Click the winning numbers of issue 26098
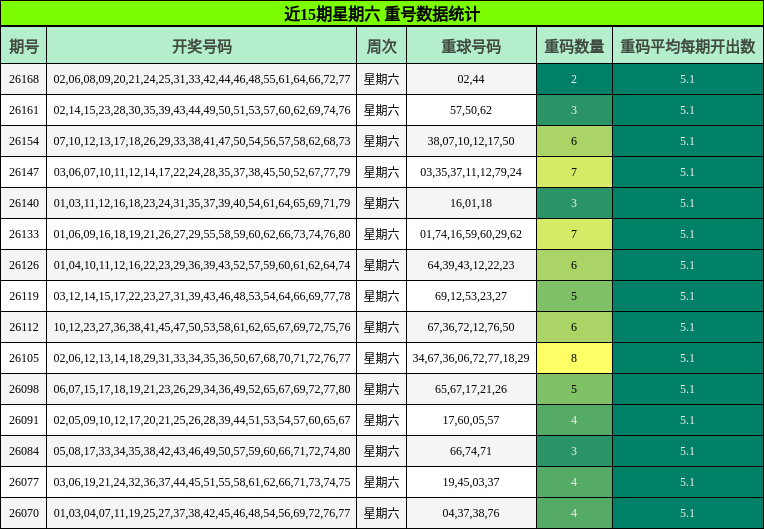 point(202,389)
